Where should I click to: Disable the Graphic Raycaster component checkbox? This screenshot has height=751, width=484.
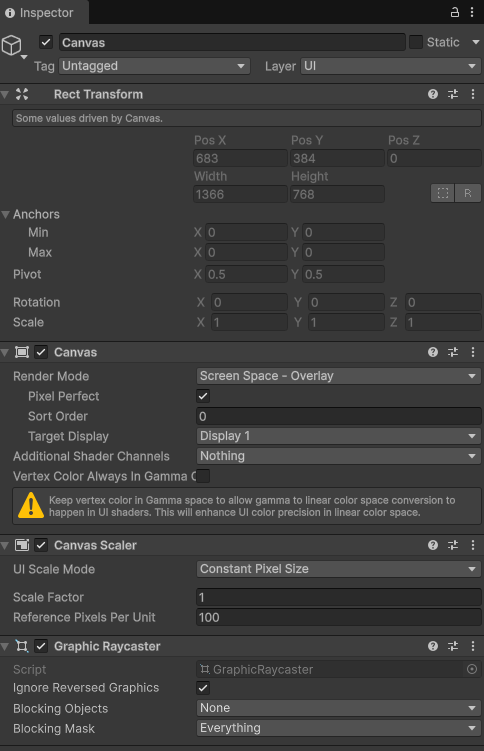point(41,647)
